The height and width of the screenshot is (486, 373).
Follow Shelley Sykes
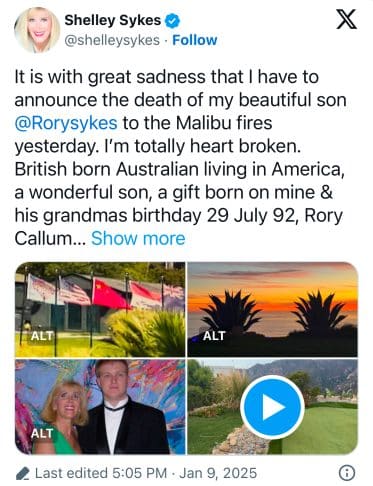click(x=195, y=40)
